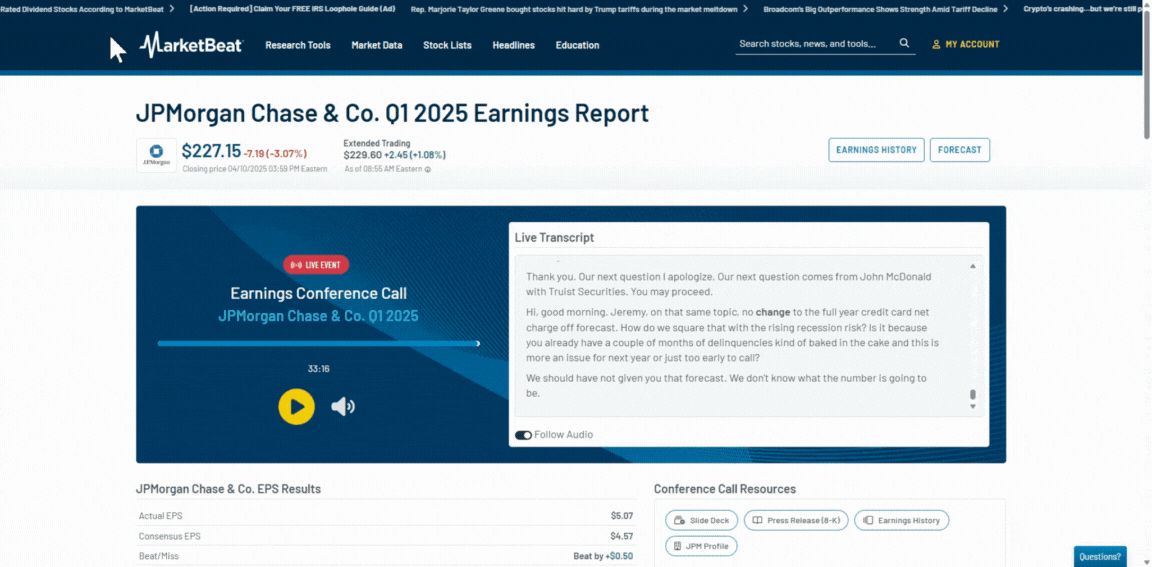Viewport: 1152px width, 567px height.
Task: Click the audio progress slider
Action: pyautogui.click(x=318, y=343)
